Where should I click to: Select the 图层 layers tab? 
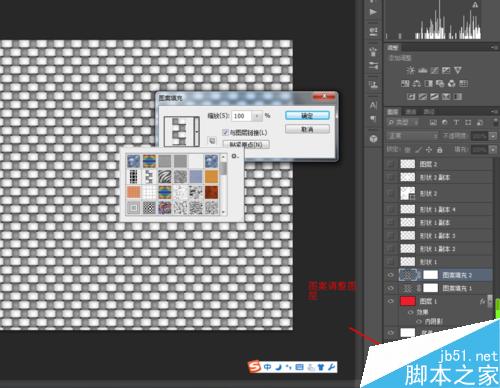tap(393, 112)
